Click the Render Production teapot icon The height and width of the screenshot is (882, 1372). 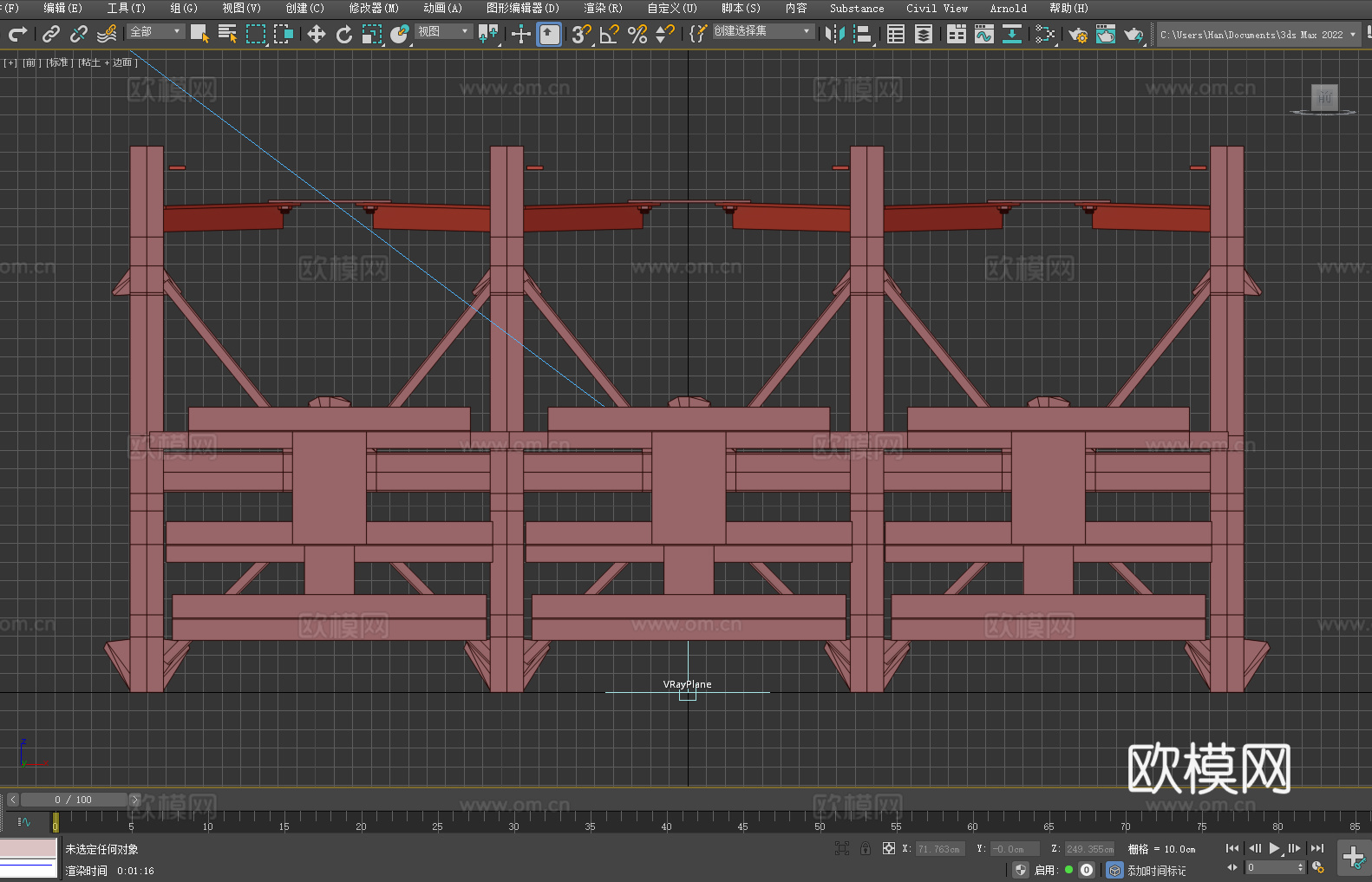pyautogui.click(x=1134, y=34)
